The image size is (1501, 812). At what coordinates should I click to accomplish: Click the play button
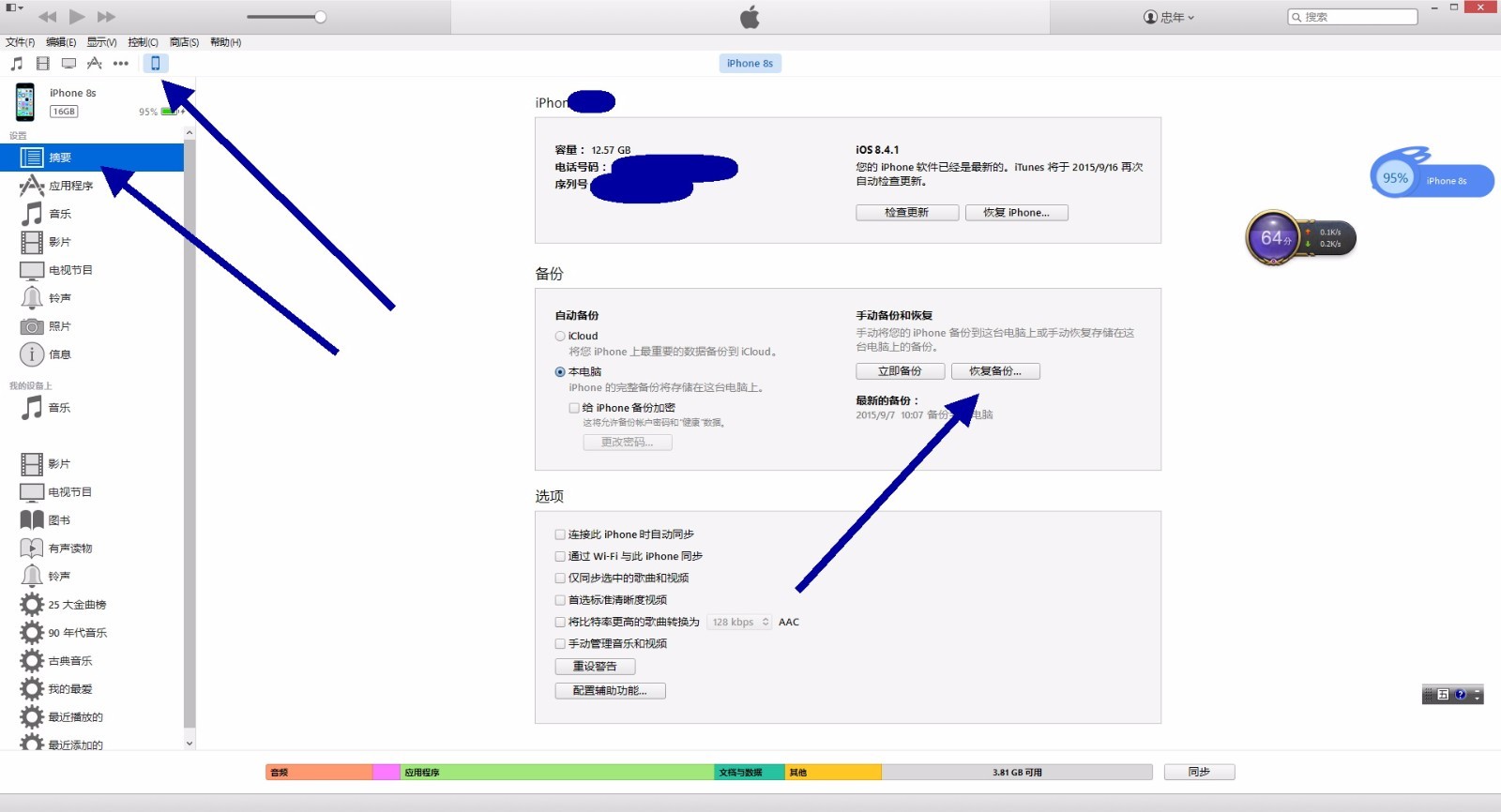pos(77,16)
